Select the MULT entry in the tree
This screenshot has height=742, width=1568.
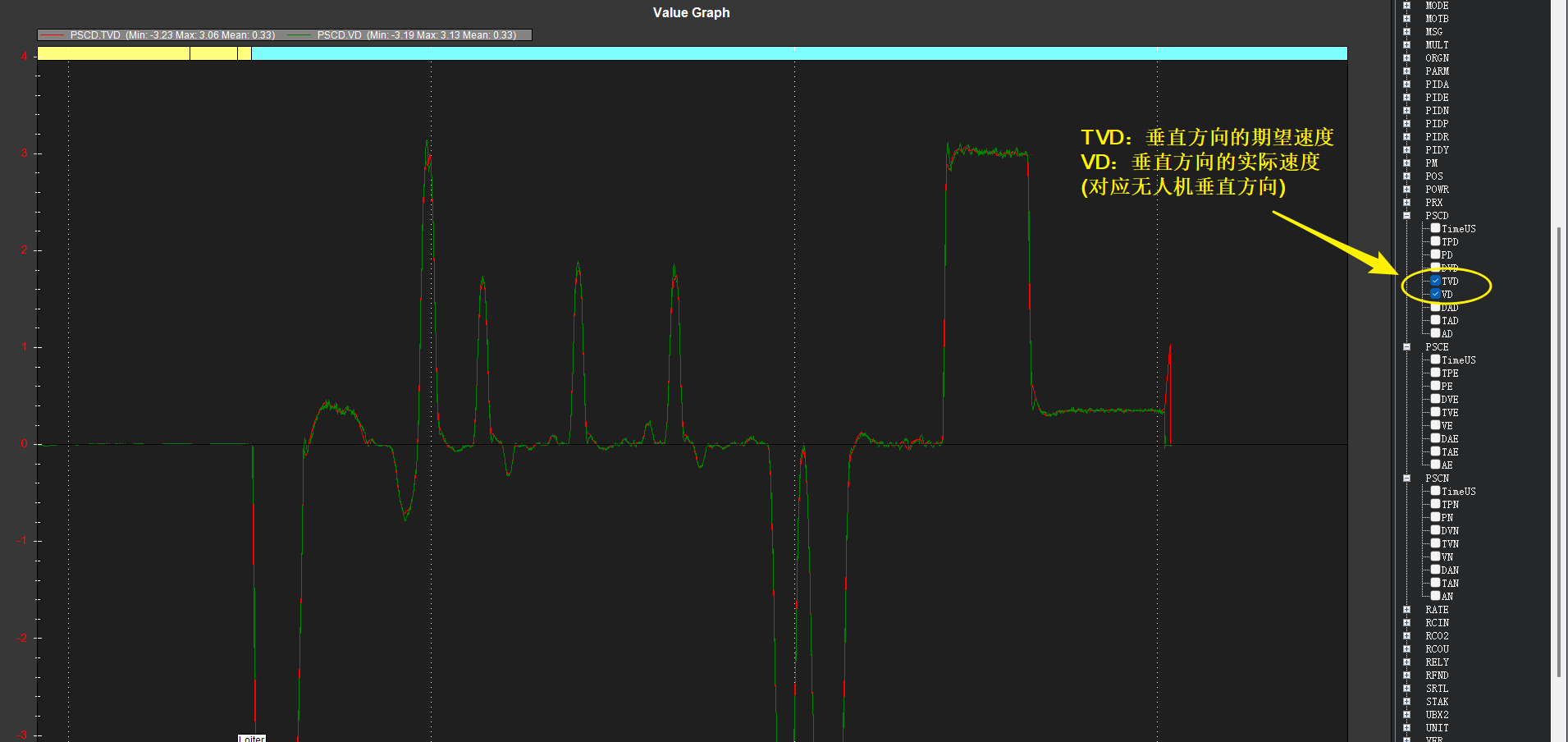coord(1437,45)
